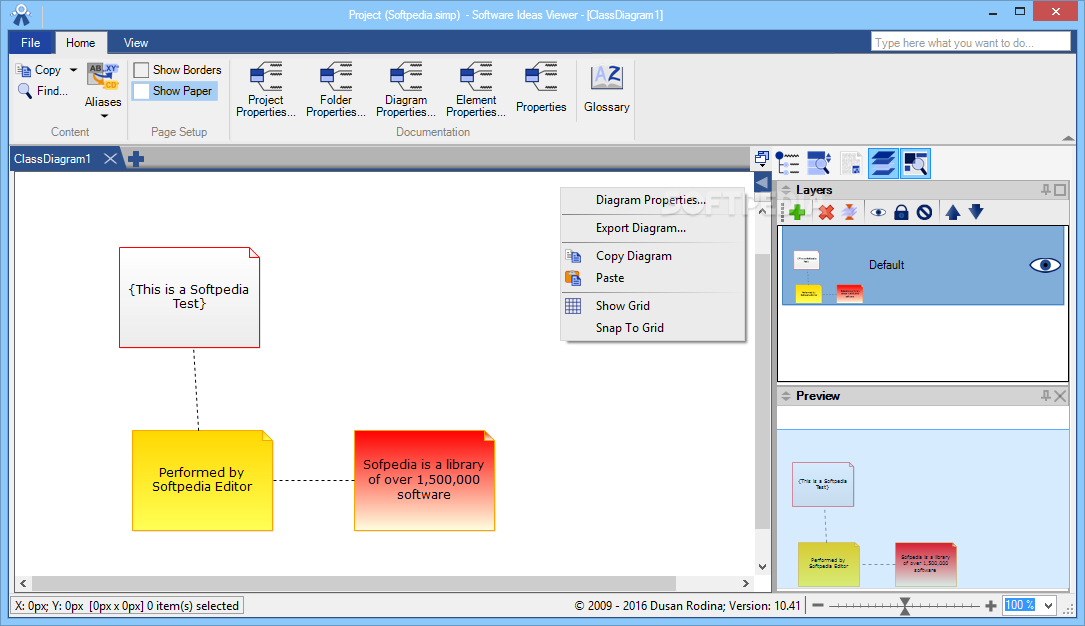Expand the Aliases dropdown arrow
Image resolution: width=1085 pixels, height=626 pixels.
tap(104, 116)
